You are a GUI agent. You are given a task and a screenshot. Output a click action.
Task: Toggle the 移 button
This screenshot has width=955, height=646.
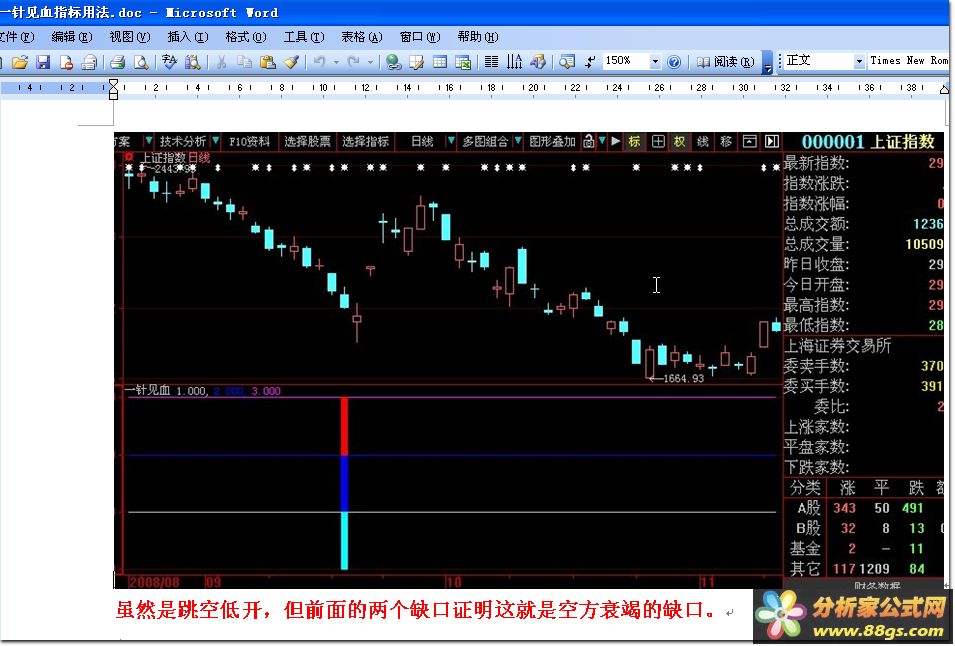[x=725, y=141]
